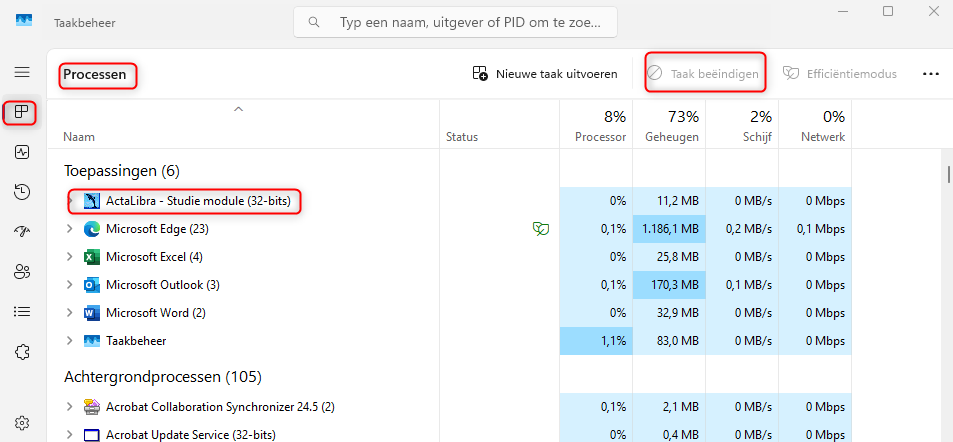
Task: Click Word memory value 32,9 MB
Action: pyautogui.click(x=669, y=313)
